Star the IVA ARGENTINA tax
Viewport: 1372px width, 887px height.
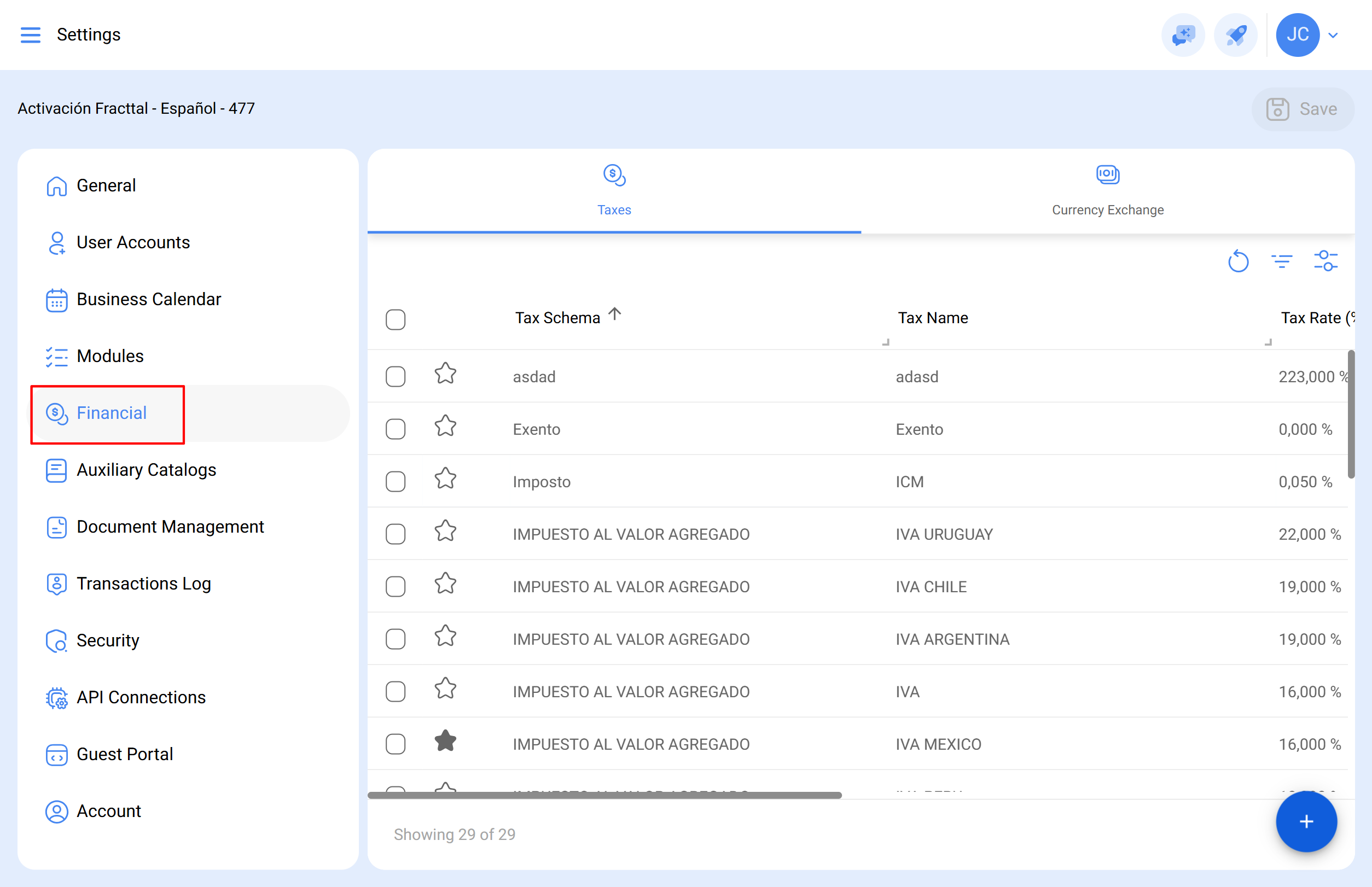tap(445, 636)
